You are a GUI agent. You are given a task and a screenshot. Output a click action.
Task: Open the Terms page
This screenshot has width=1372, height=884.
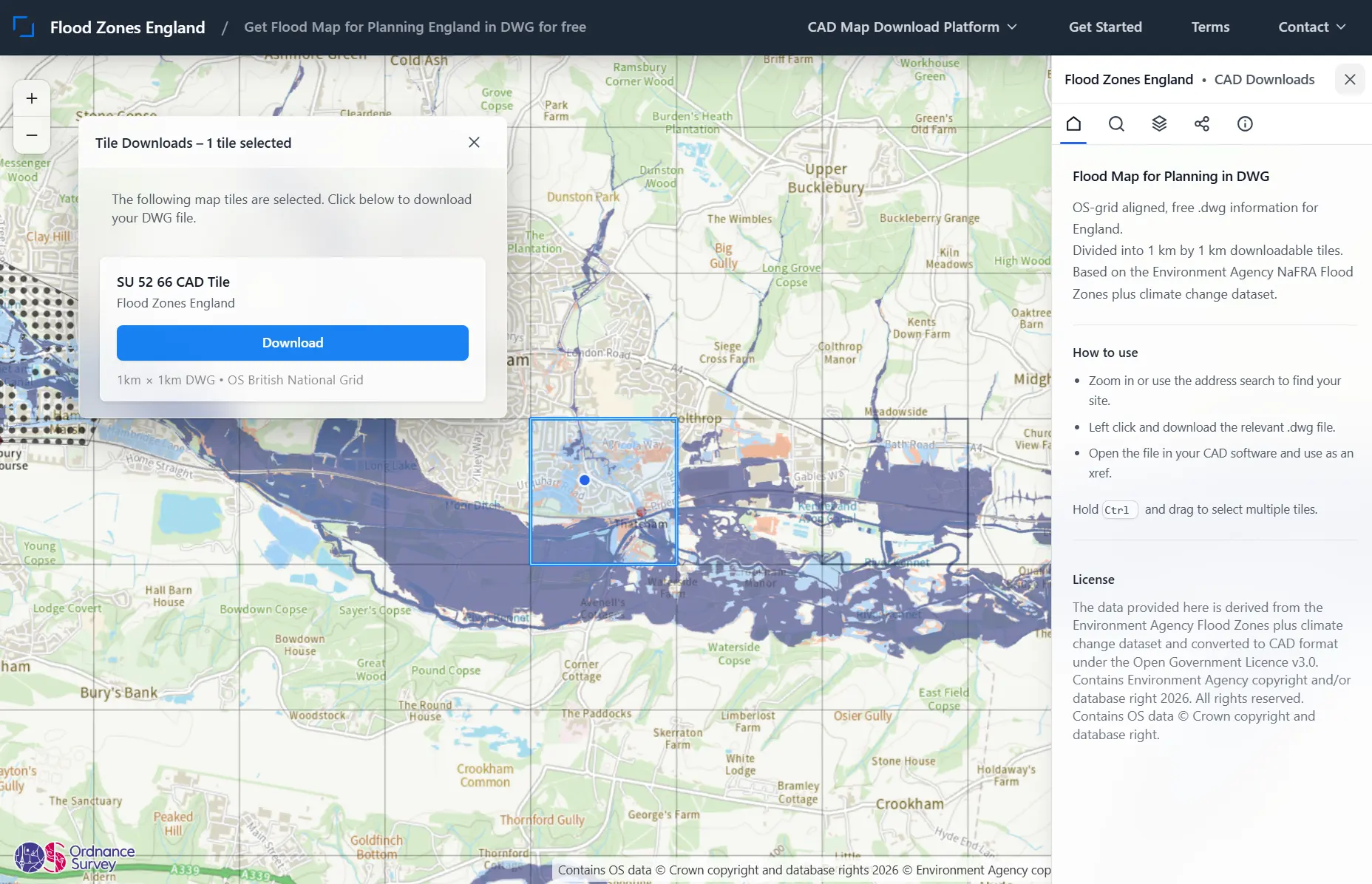(x=1210, y=27)
